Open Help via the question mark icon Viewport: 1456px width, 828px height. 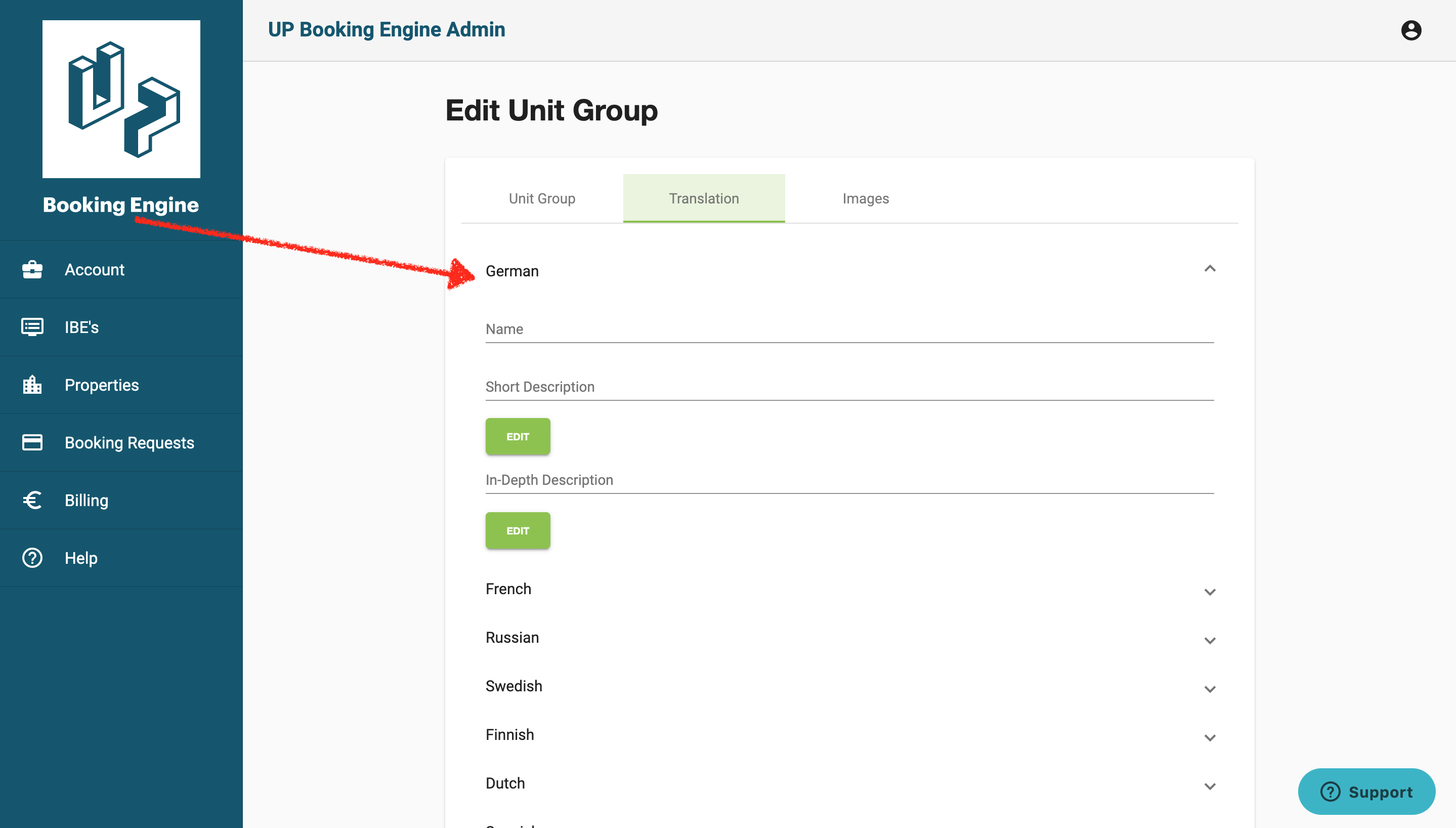coord(32,558)
